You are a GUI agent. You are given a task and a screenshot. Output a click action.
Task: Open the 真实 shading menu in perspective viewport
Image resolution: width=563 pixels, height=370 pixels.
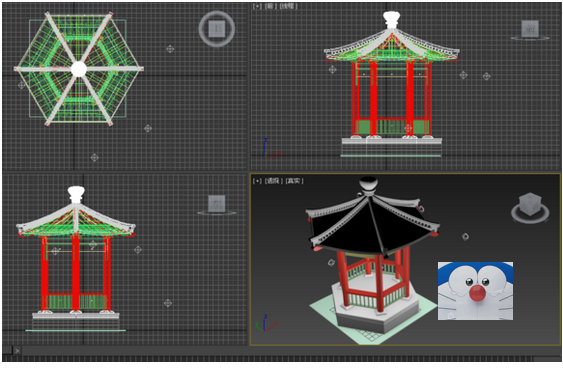[294, 181]
